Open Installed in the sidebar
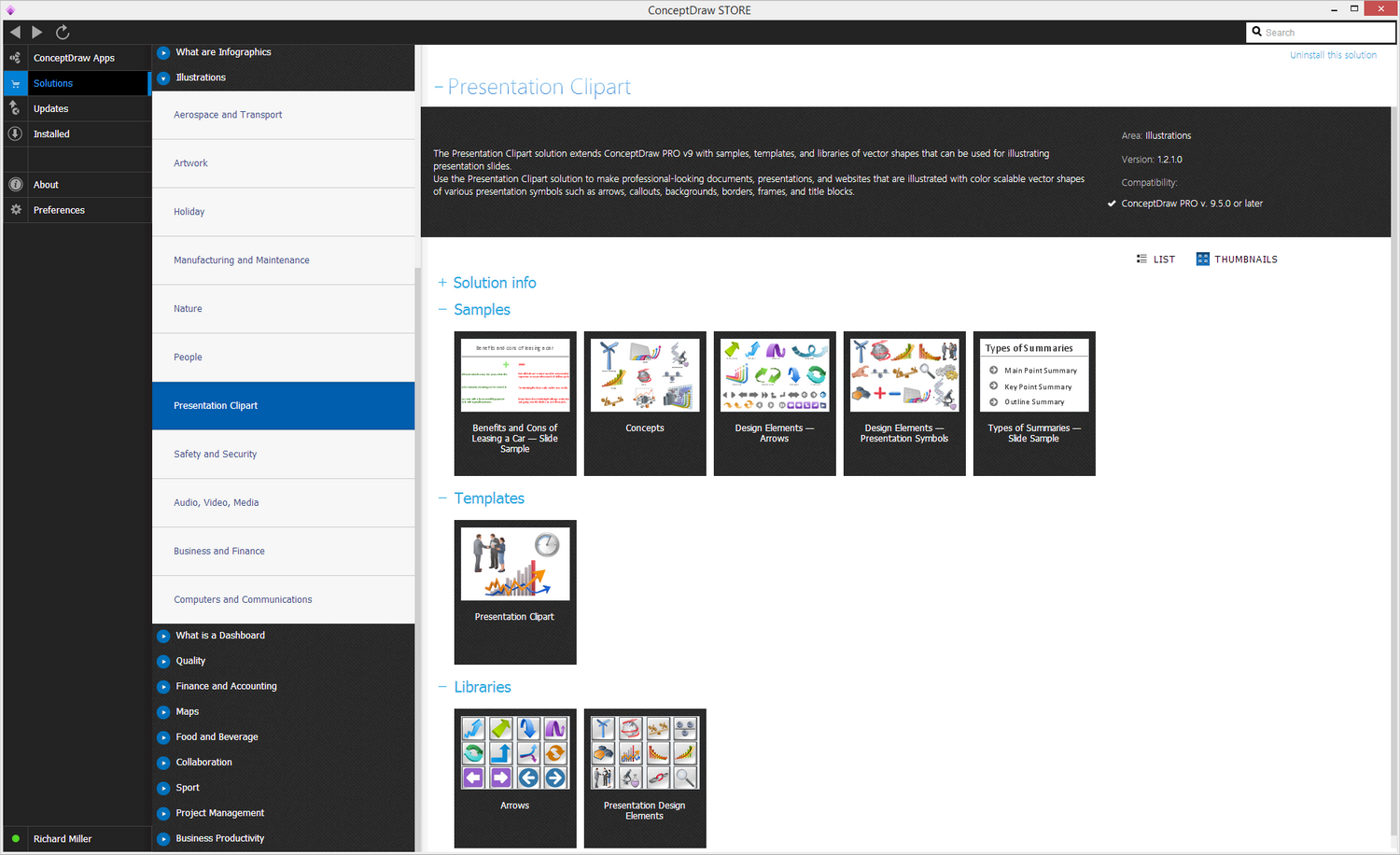The height and width of the screenshot is (855, 1400). click(51, 133)
